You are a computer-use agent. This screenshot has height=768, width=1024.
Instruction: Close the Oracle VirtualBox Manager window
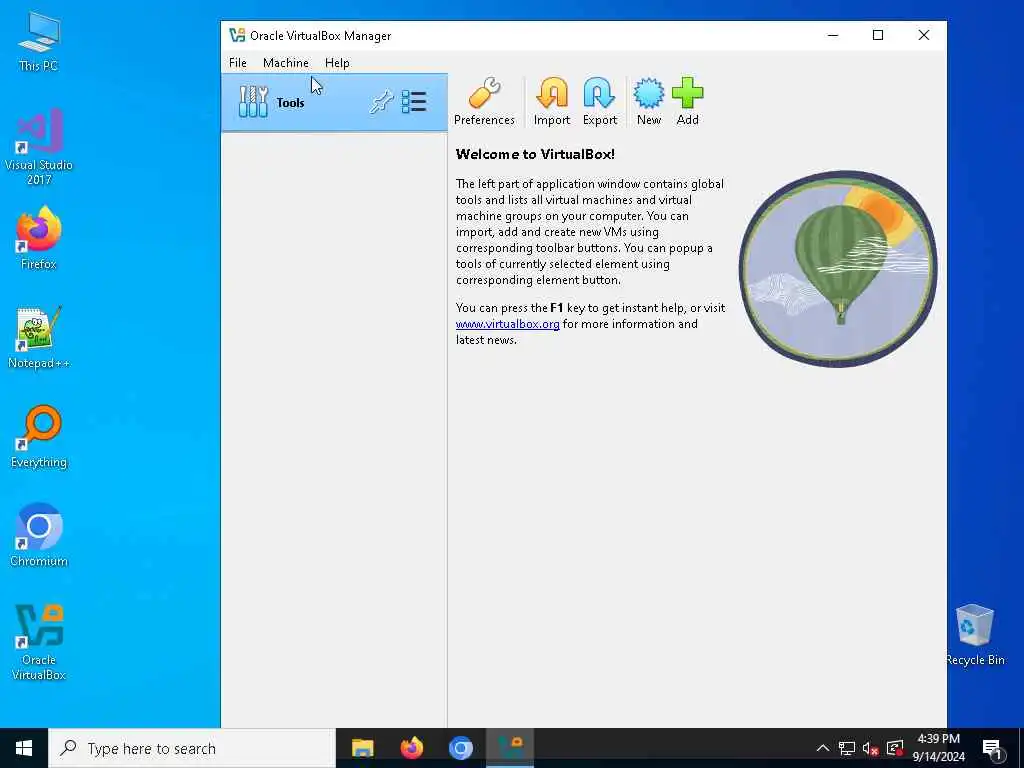click(923, 35)
